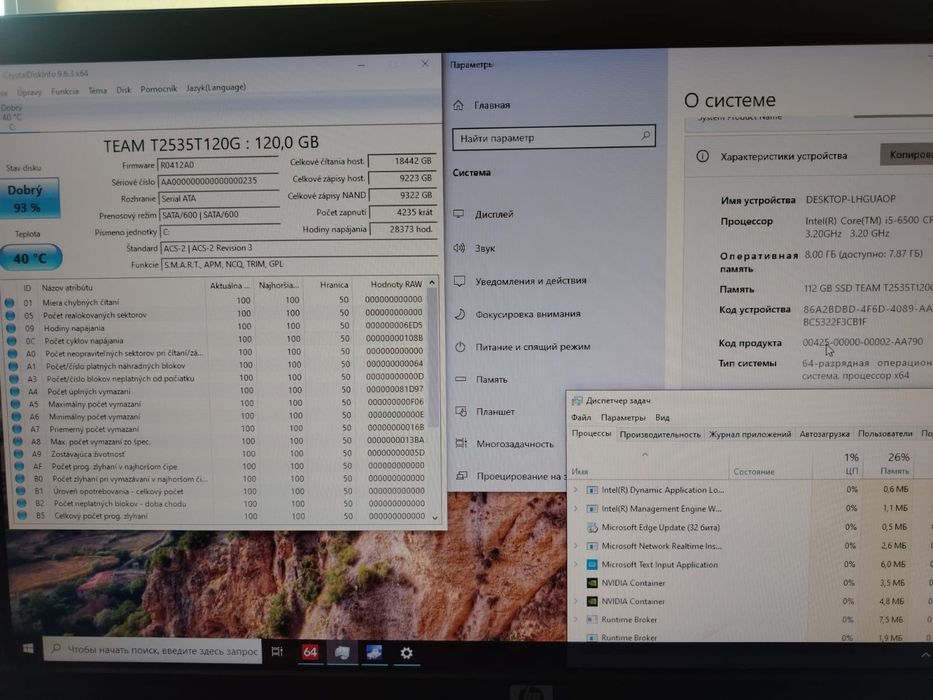Screen dimensions: 933x700
Task: Open the Úpravy menu in CrystalDiskInfo
Action: tap(29, 92)
